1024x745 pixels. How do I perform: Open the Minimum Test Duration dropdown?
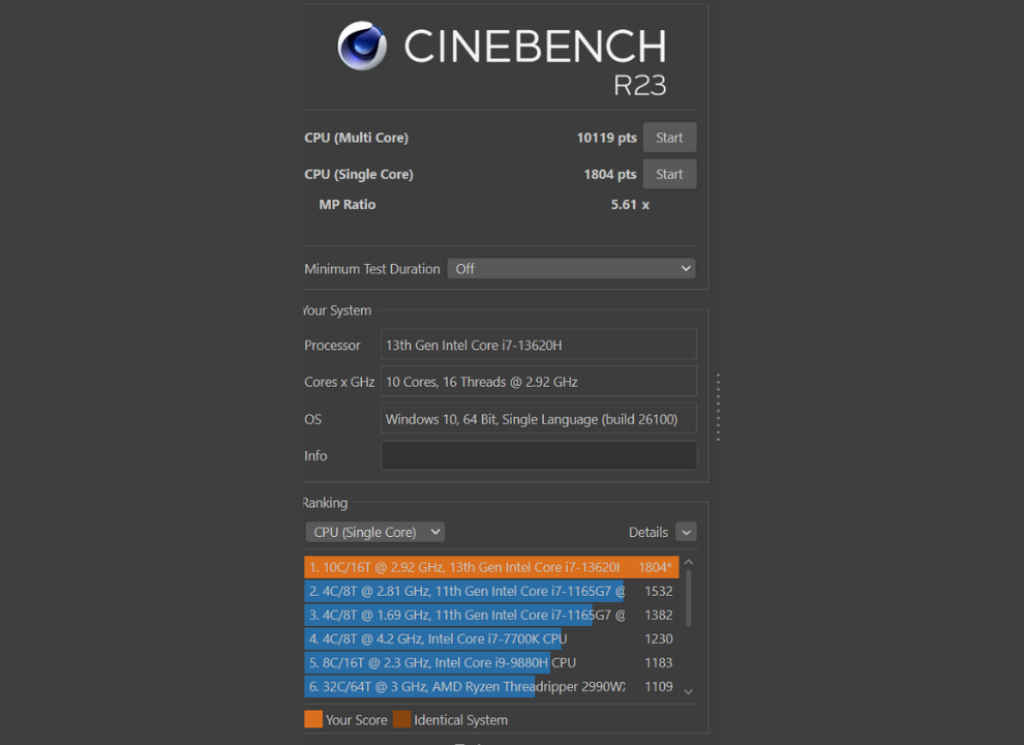coord(571,268)
